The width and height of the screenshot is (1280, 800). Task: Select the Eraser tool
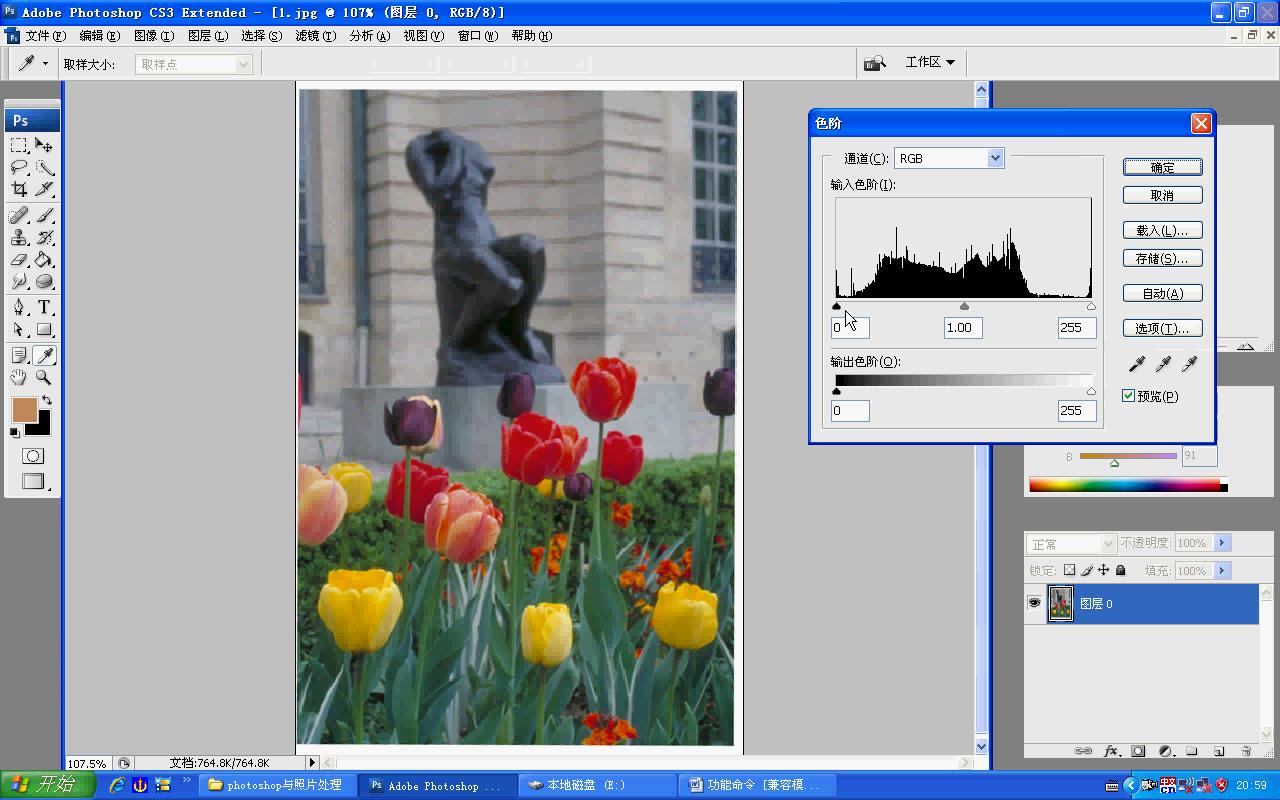(x=19, y=259)
